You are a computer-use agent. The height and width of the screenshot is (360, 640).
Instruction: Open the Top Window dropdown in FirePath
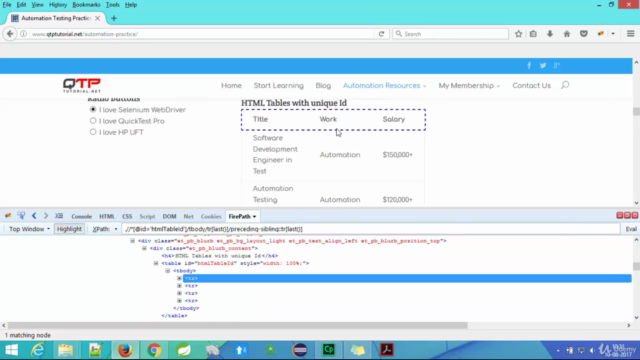tap(29, 229)
